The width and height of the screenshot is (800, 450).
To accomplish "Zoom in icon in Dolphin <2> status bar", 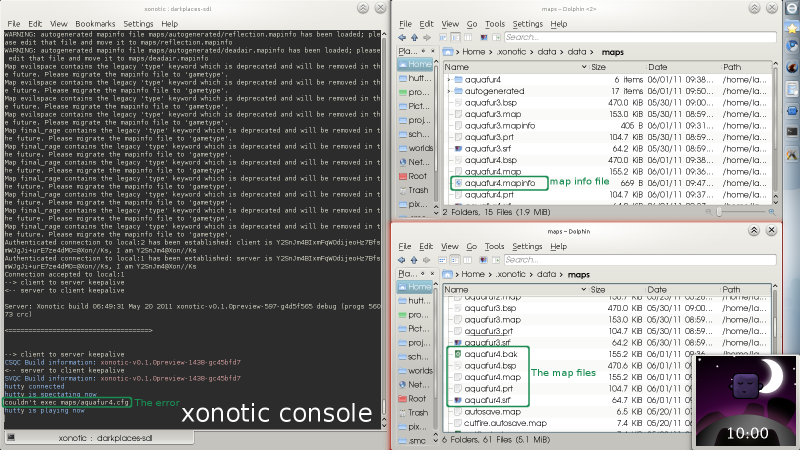I will (x=771, y=212).
